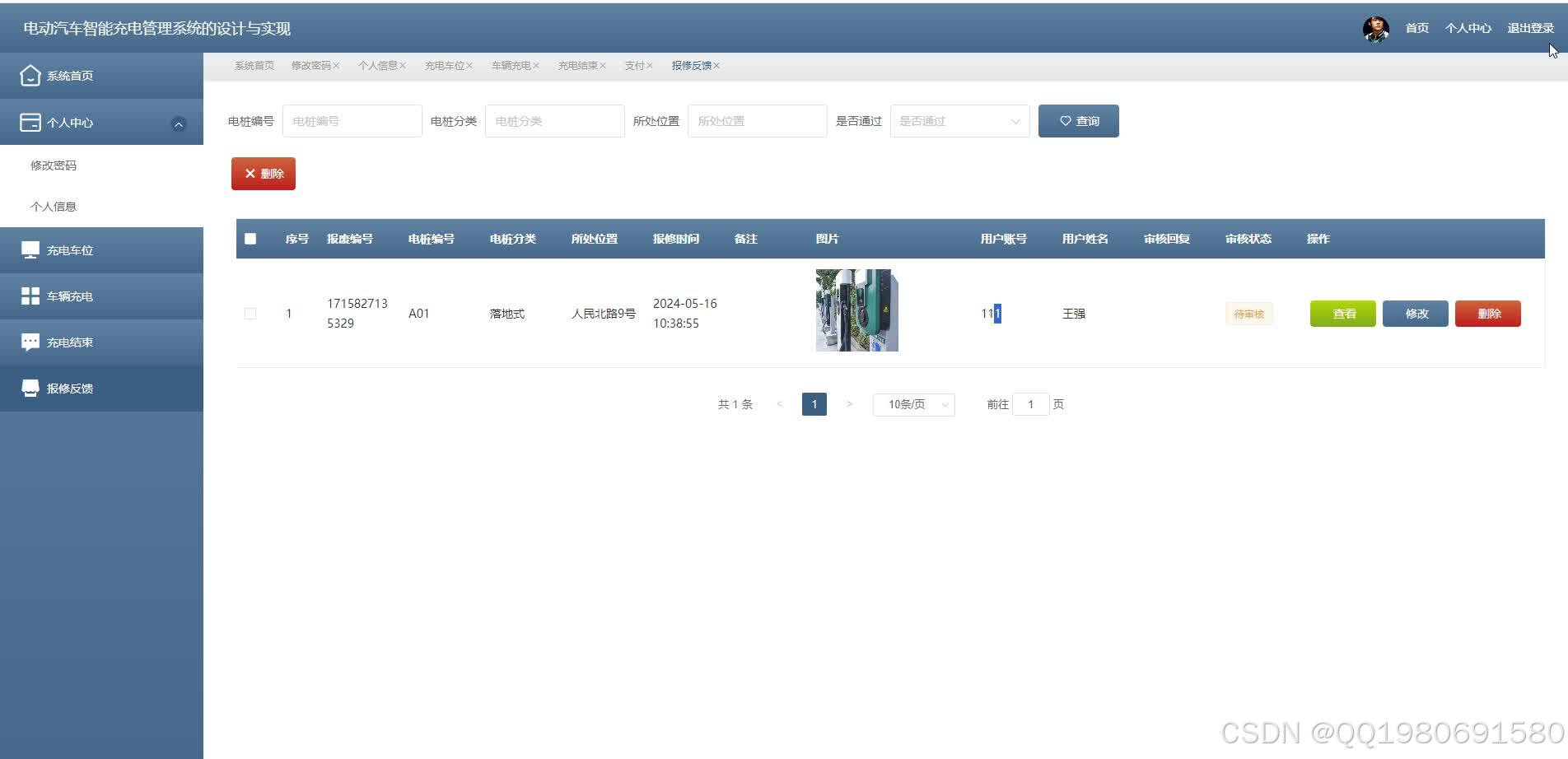Screen dimensions: 1568x759
Task: Click 首页 link in the top header
Action: (1416, 28)
